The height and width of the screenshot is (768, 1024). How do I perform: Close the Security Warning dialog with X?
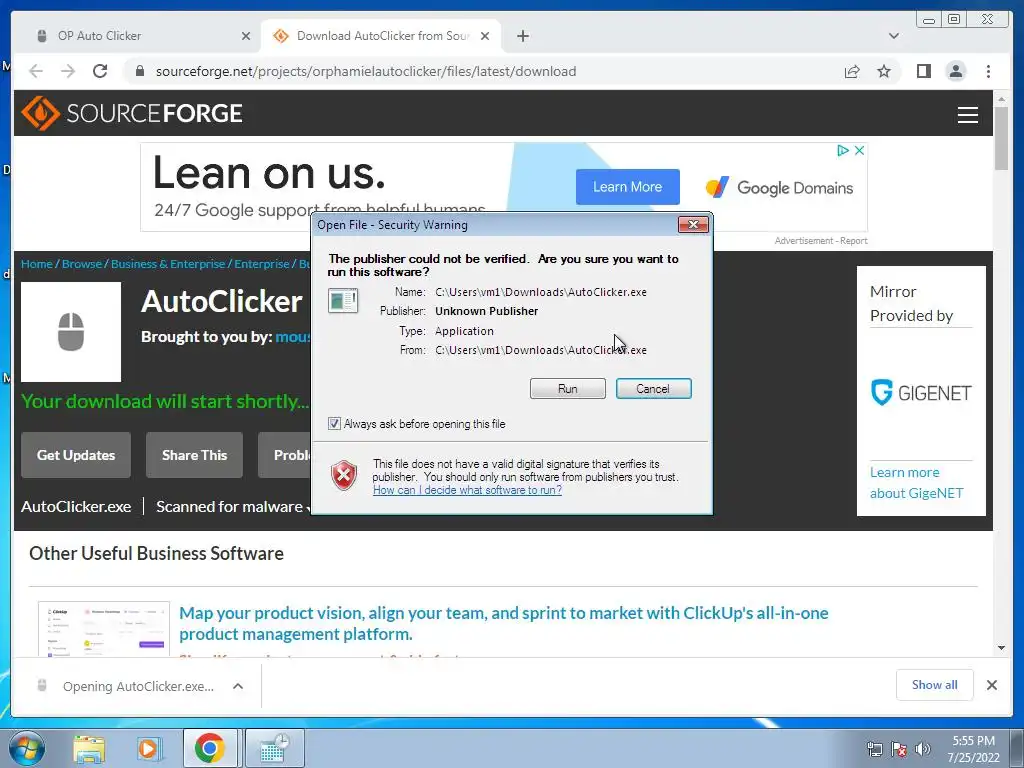[x=693, y=225]
